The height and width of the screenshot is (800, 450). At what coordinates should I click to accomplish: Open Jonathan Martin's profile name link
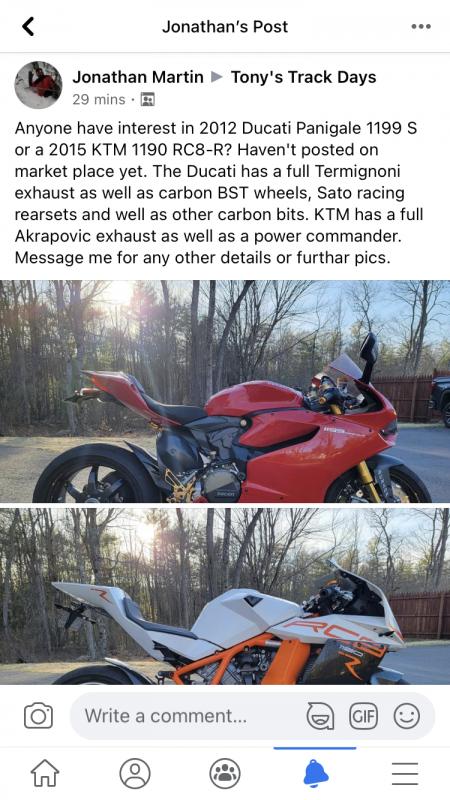click(138, 77)
